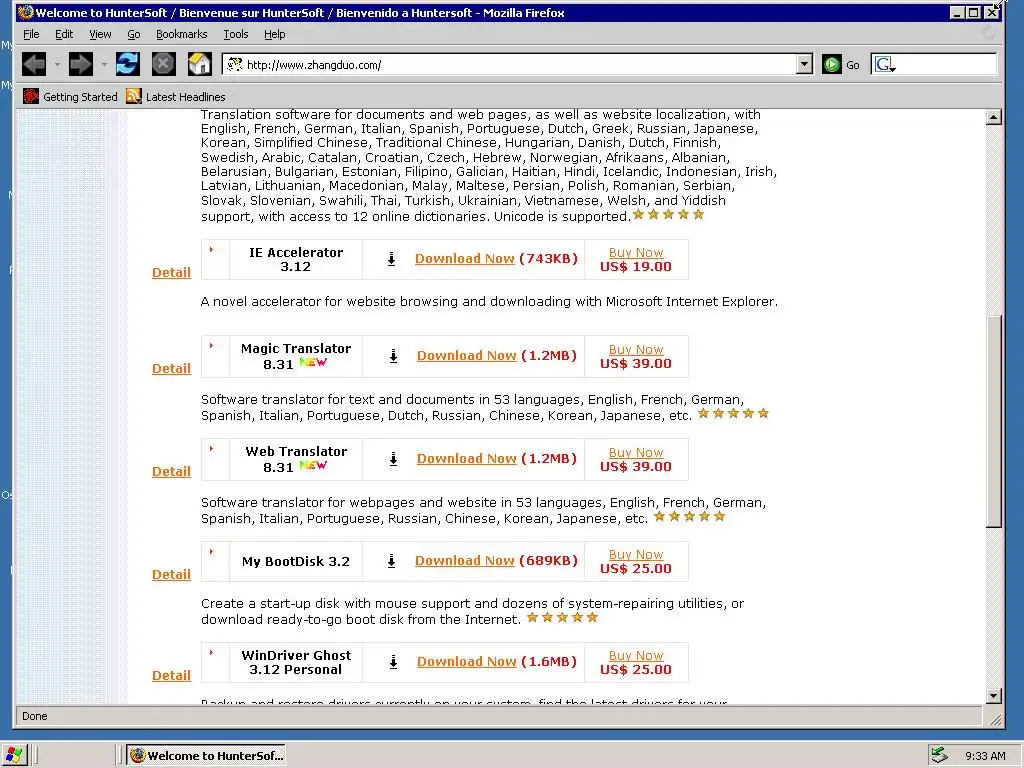Image resolution: width=1024 pixels, height=768 pixels.
Task: Click the red arrow beside IE Accelerator
Action: coord(212,249)
